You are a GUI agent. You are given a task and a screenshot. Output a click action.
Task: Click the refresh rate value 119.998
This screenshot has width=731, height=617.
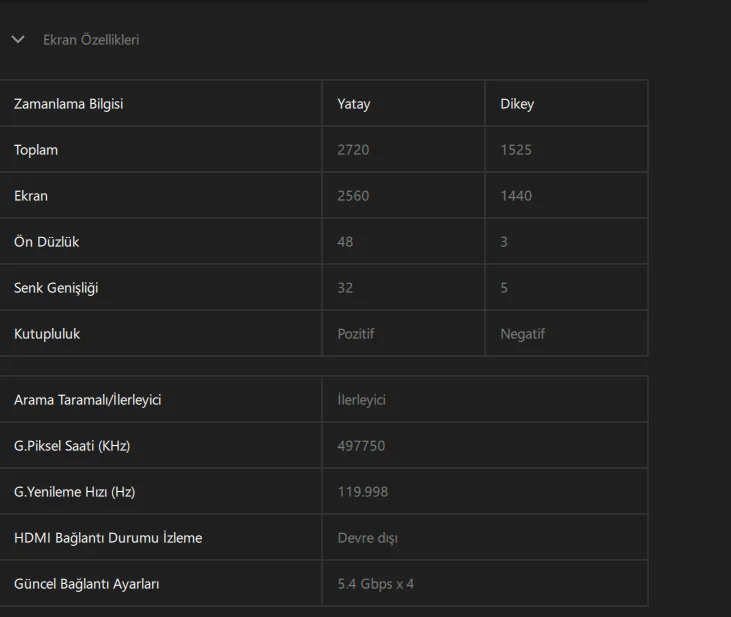(x=363, y=492)
